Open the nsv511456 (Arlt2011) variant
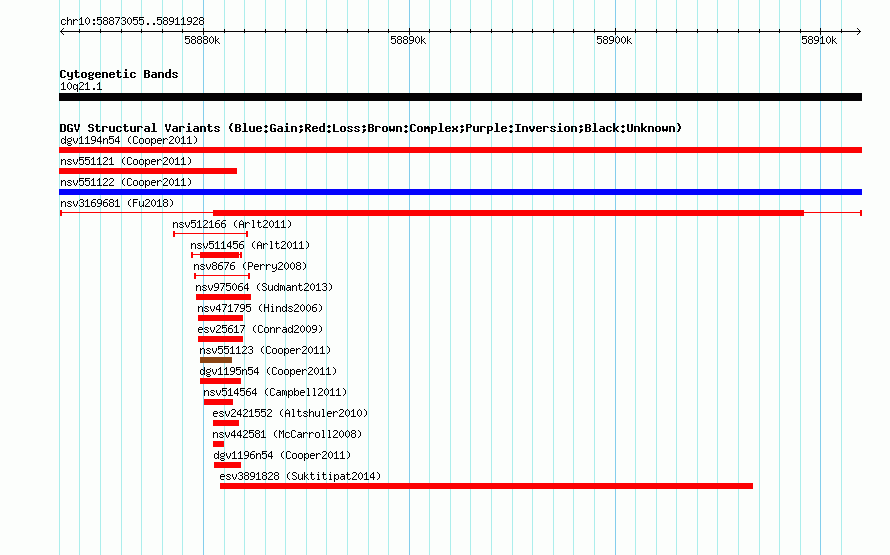Image resolution: width=890 pixels, height=555 pixels. point(250,245)
